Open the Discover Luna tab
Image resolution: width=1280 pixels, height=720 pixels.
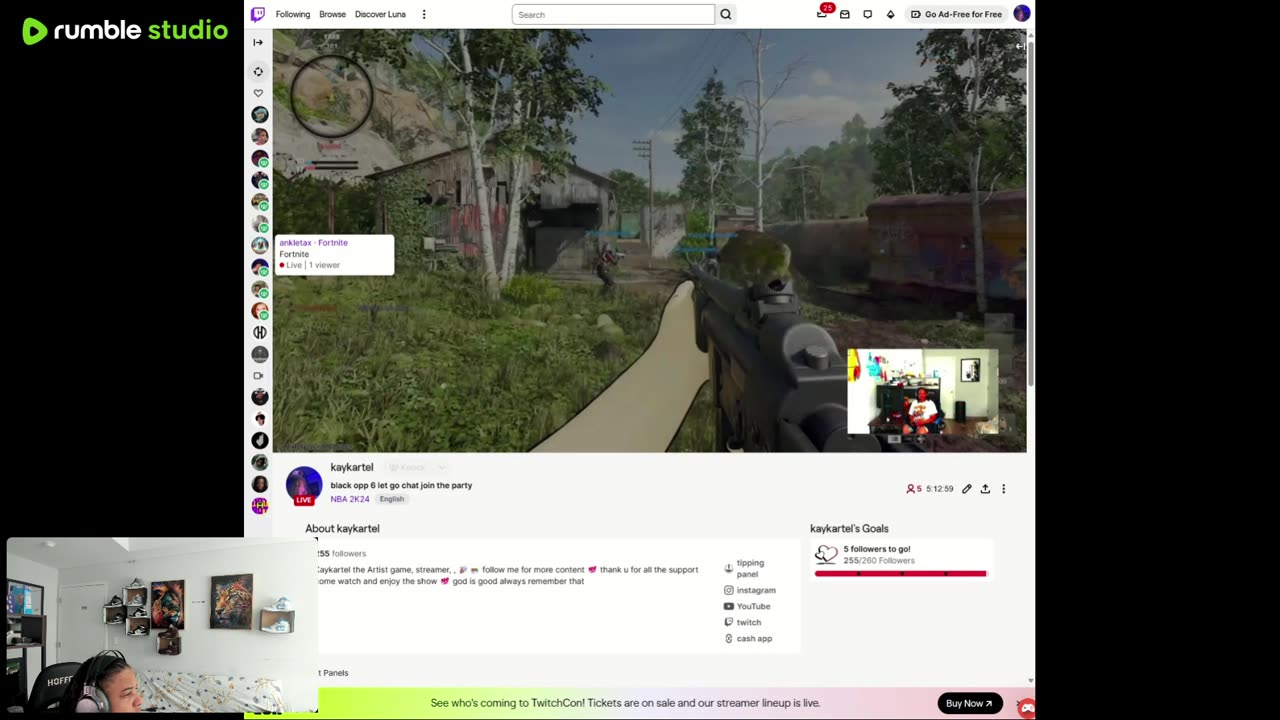pyautogui.click(x=380, y=14)
